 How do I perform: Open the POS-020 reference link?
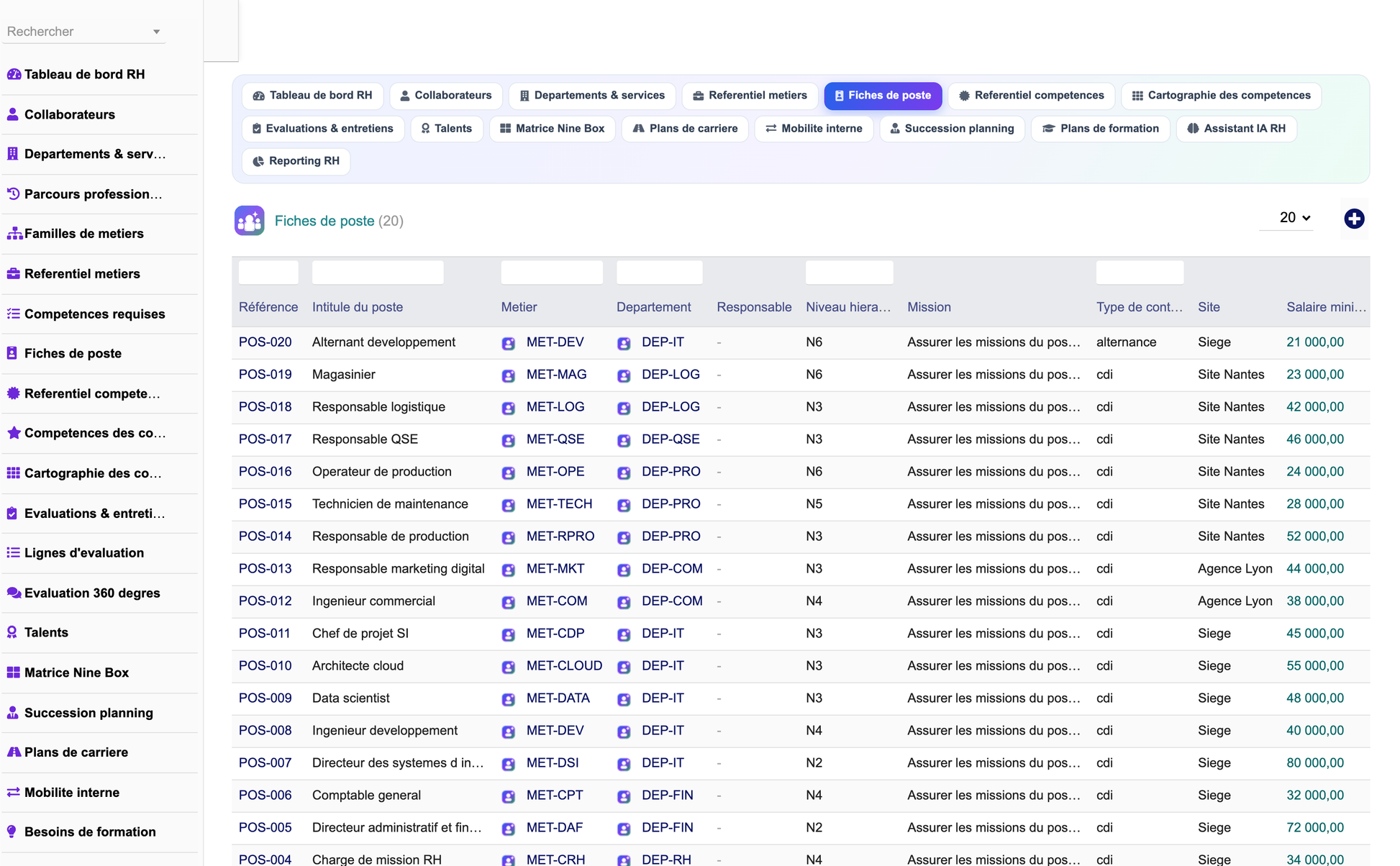(265, 342)
